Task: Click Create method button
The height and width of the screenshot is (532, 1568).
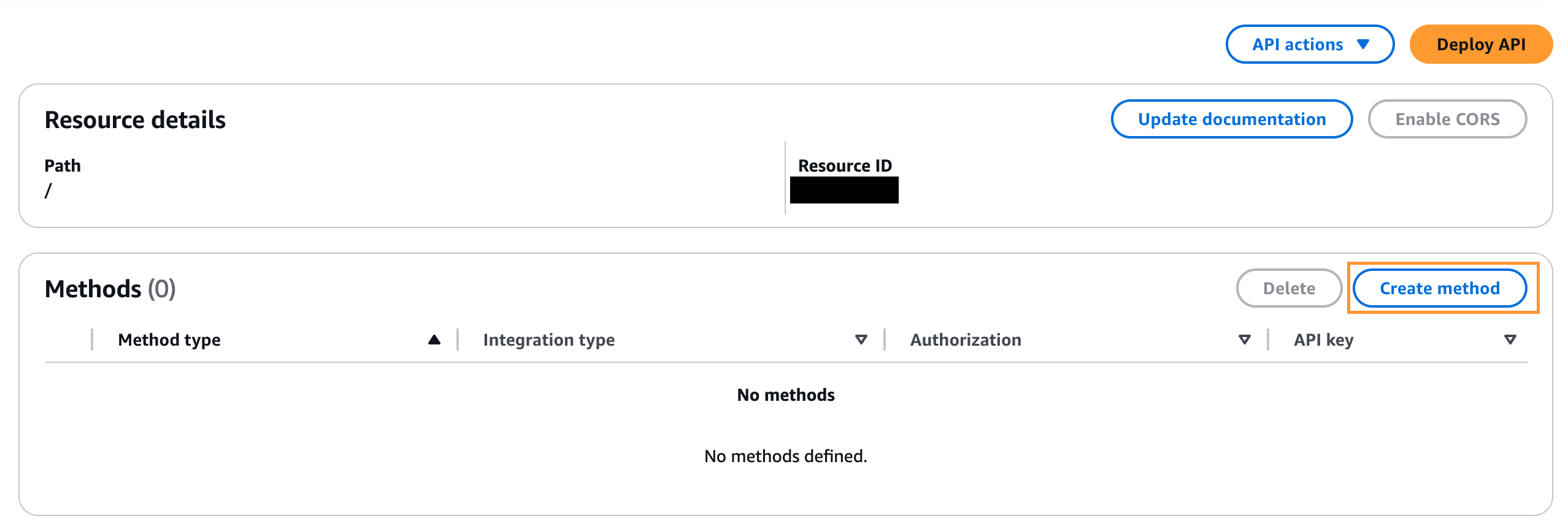Action: (1439, 288)
